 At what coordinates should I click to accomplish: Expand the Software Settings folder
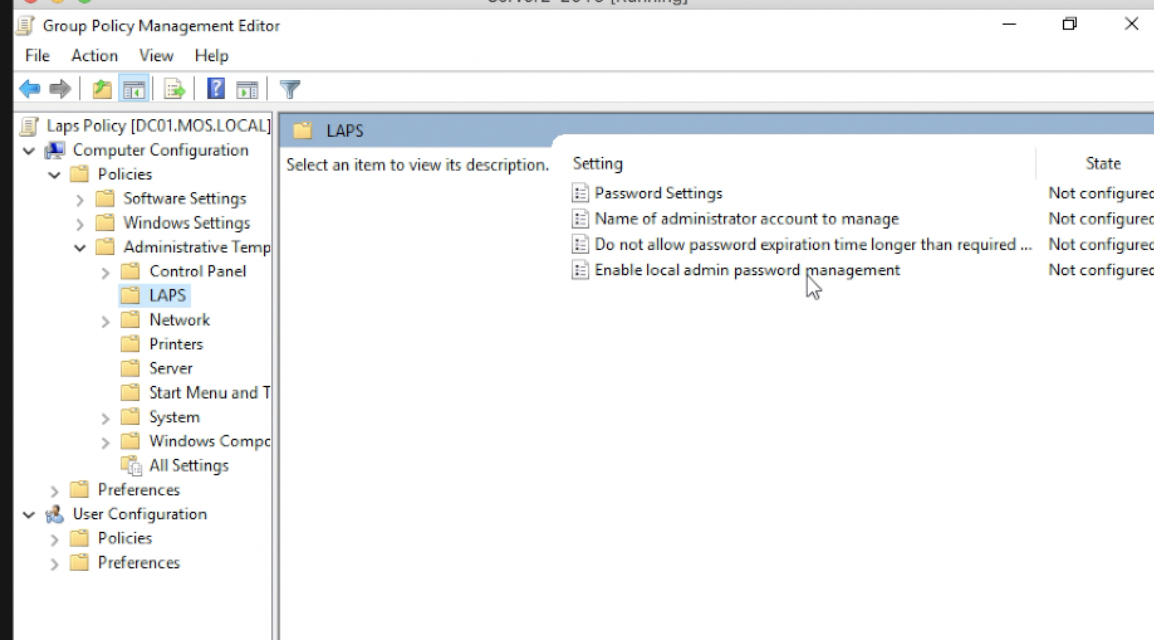tap(80, 199)
